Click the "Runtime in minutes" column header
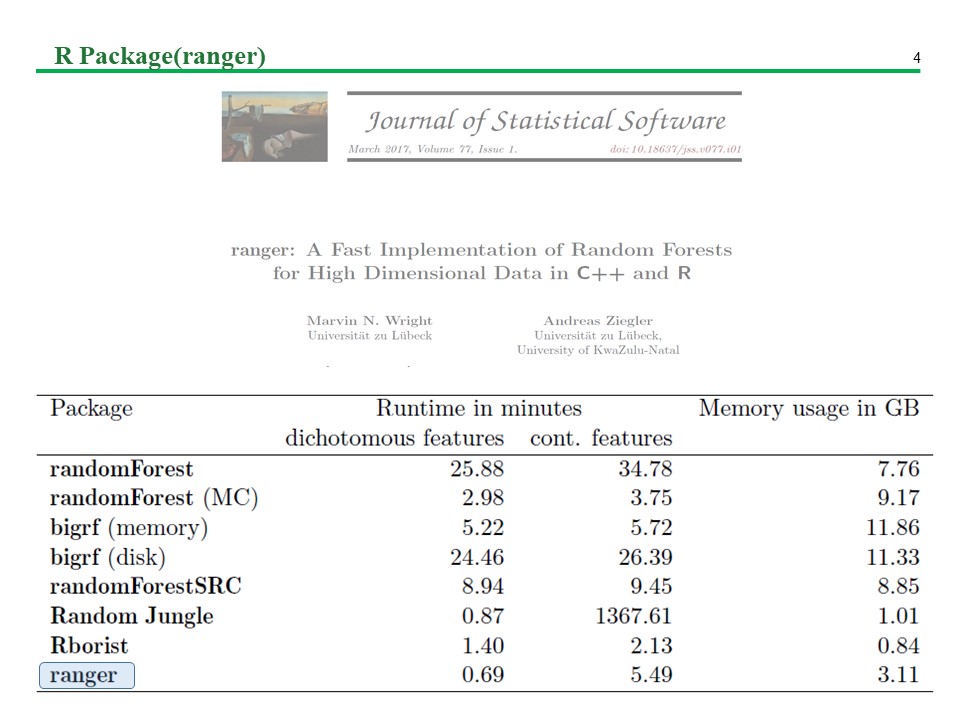The width and height of the screenshot is (960, 720). click(479, 408)
